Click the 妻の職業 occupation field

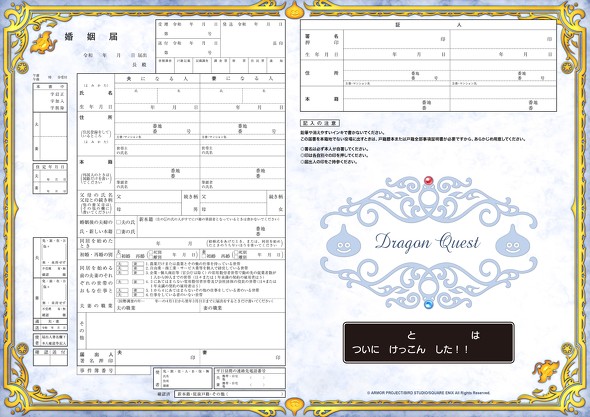243,308
